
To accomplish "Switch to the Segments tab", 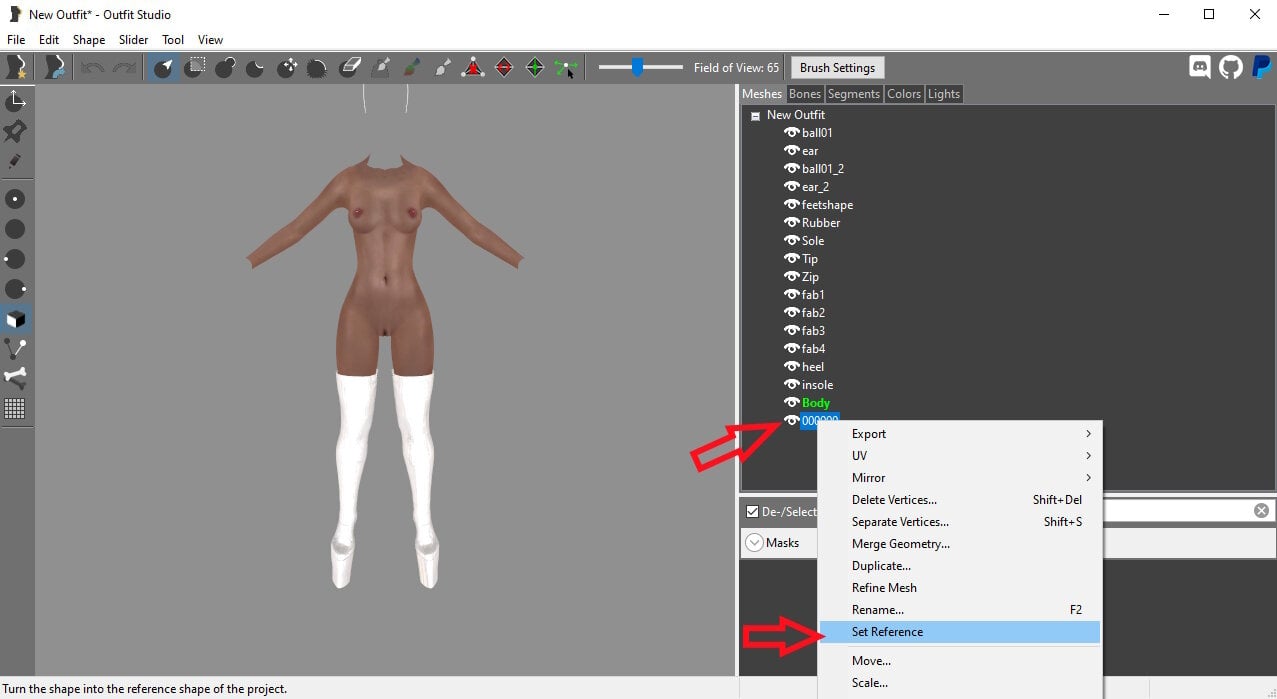I will coord(854,94).
